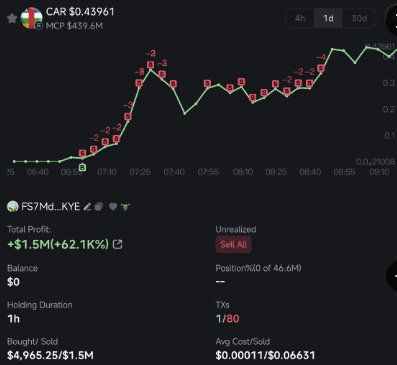Viewport: 397px width, 365px height.
Task: Click the CAR token flag logo
Action: (x=31, y=18)
